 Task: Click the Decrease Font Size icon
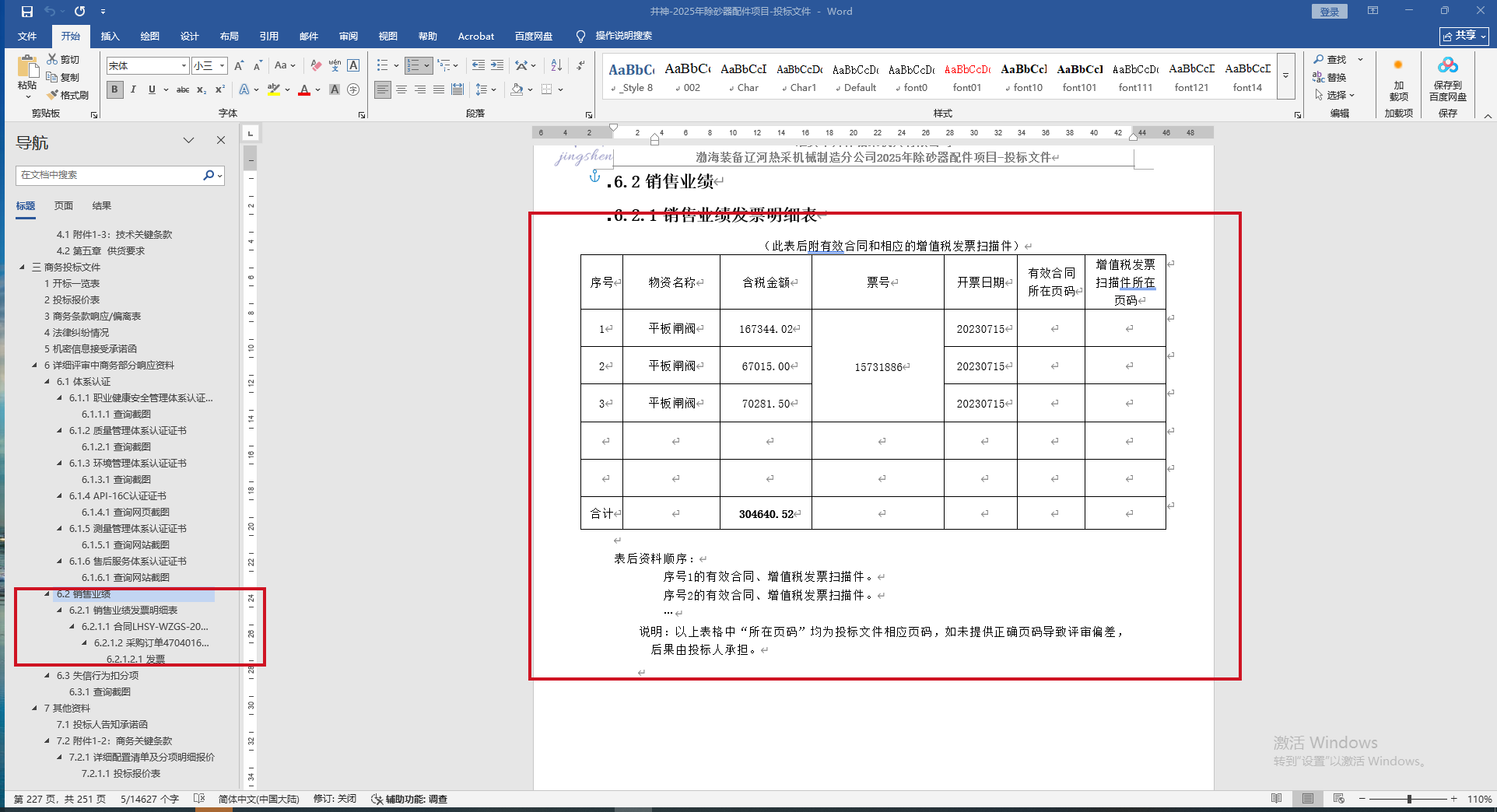click(258, 66)
